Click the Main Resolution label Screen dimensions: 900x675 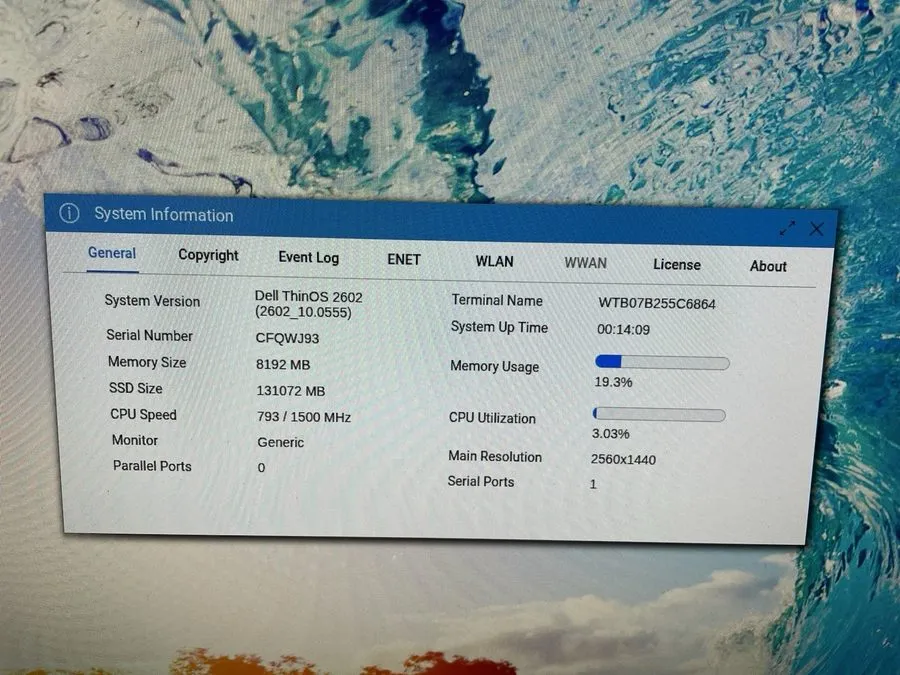point(495,456)
